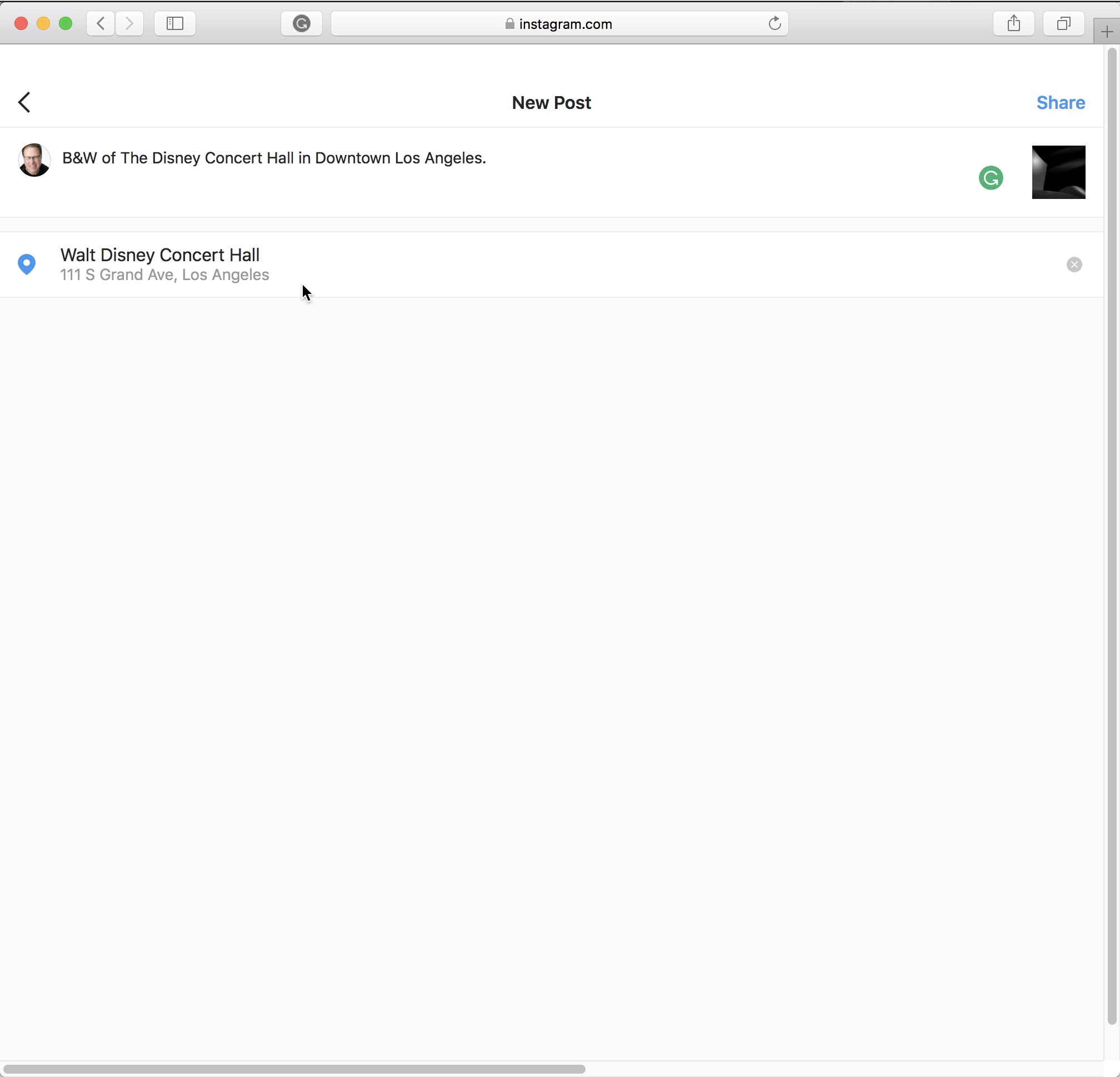Image resolution: width=1120 pixels, height=1077 pixels.
Task: Select the blue location pin icon
Action: (x=26, y=264)
